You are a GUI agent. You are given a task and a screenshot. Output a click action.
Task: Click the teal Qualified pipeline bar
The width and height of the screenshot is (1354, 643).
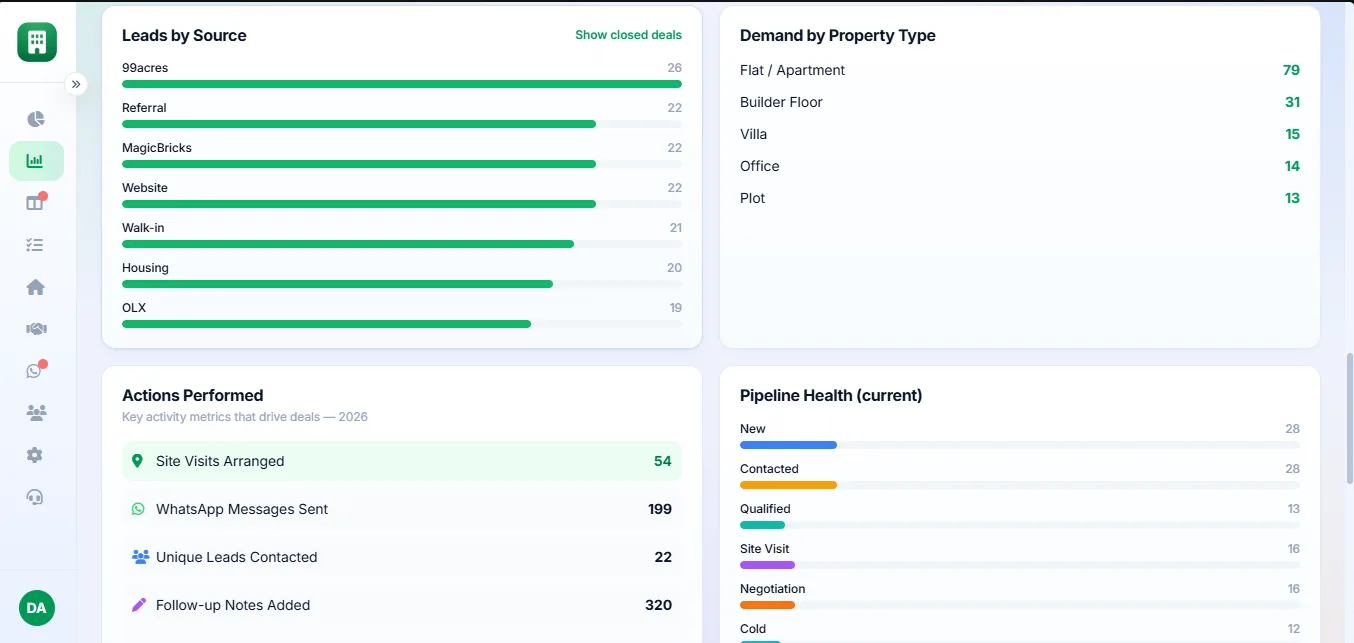762,525
